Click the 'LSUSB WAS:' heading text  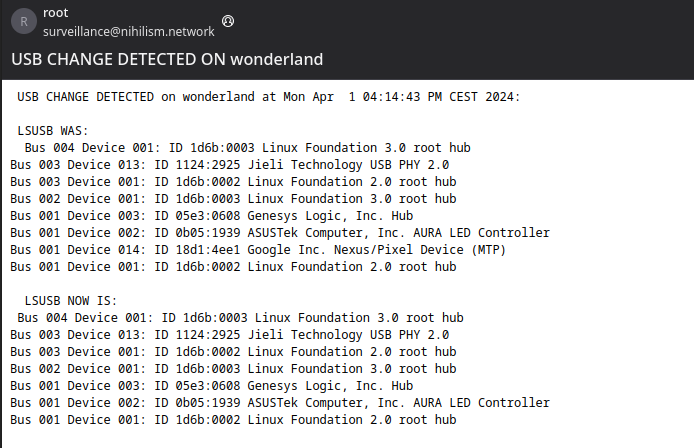click(x=53, y=131)
